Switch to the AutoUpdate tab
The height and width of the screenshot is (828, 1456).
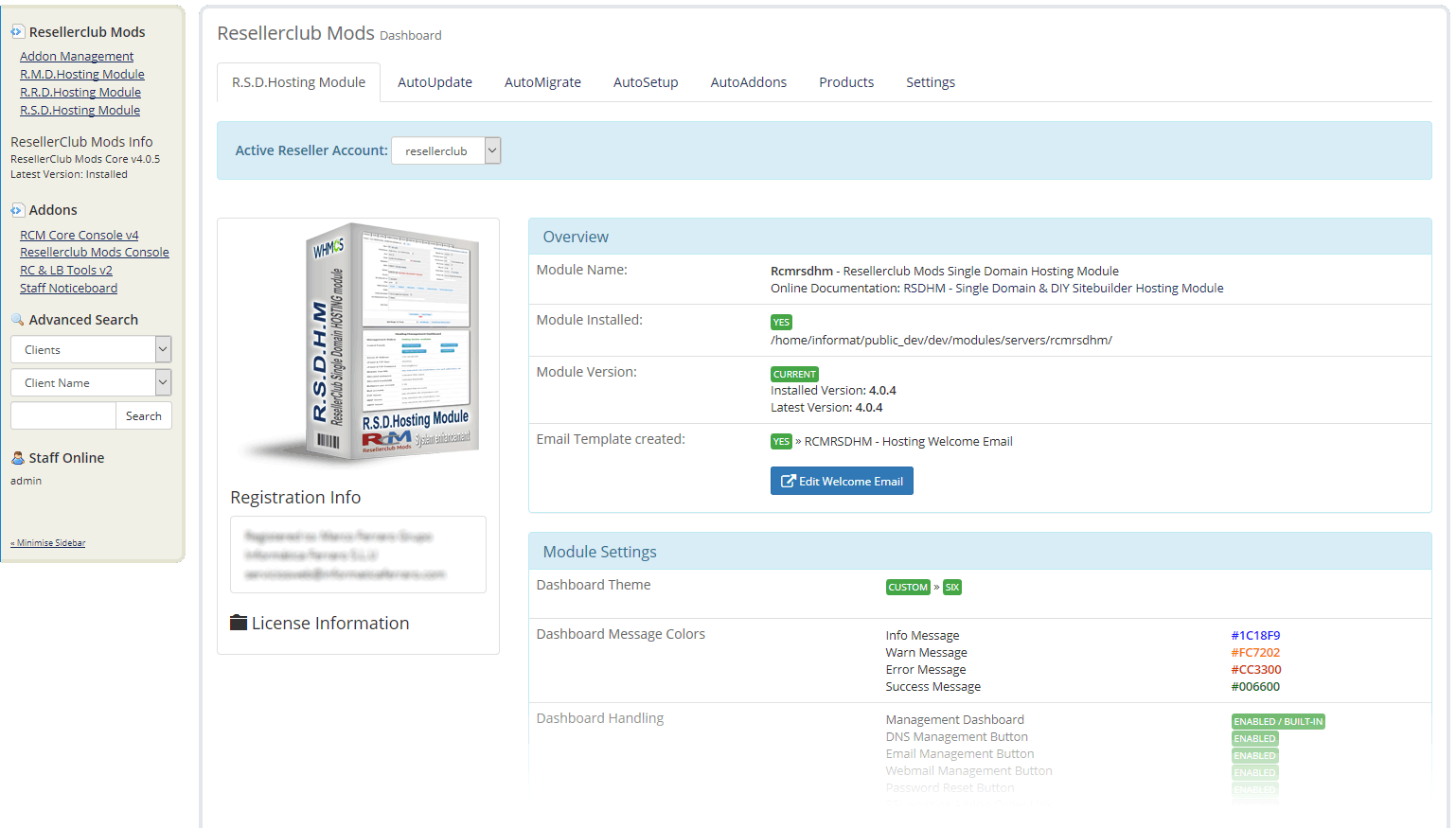tap(435, 82)
